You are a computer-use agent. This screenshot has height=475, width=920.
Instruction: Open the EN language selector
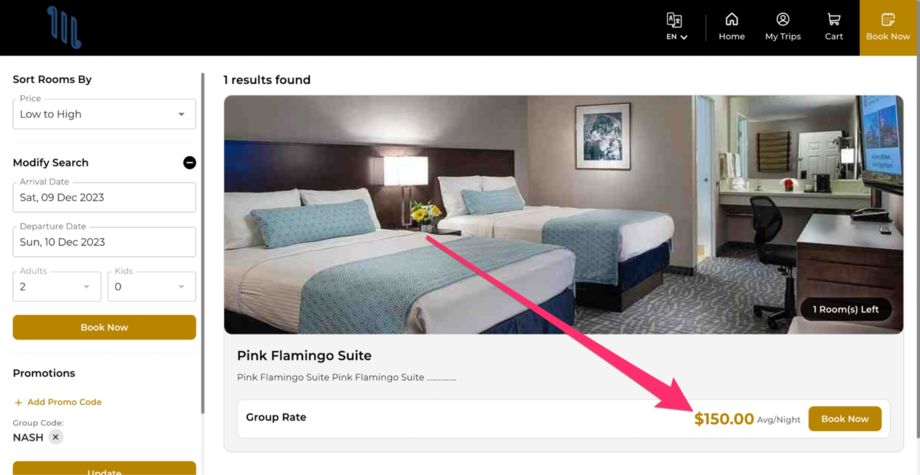[x=676, y=28]
